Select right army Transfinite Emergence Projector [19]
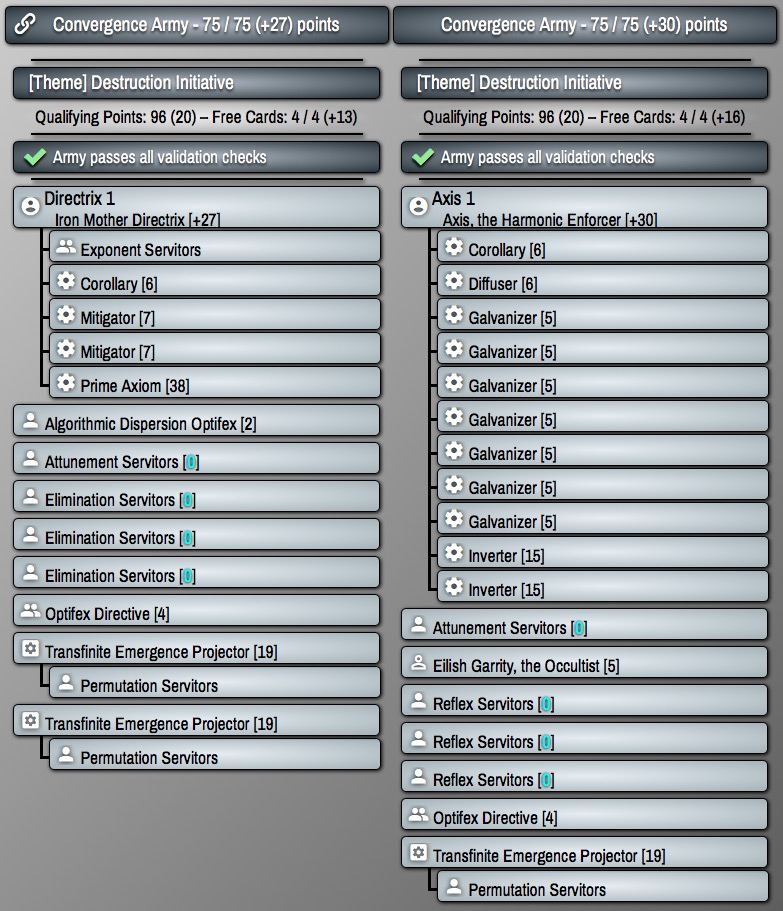 pos(585,852)
